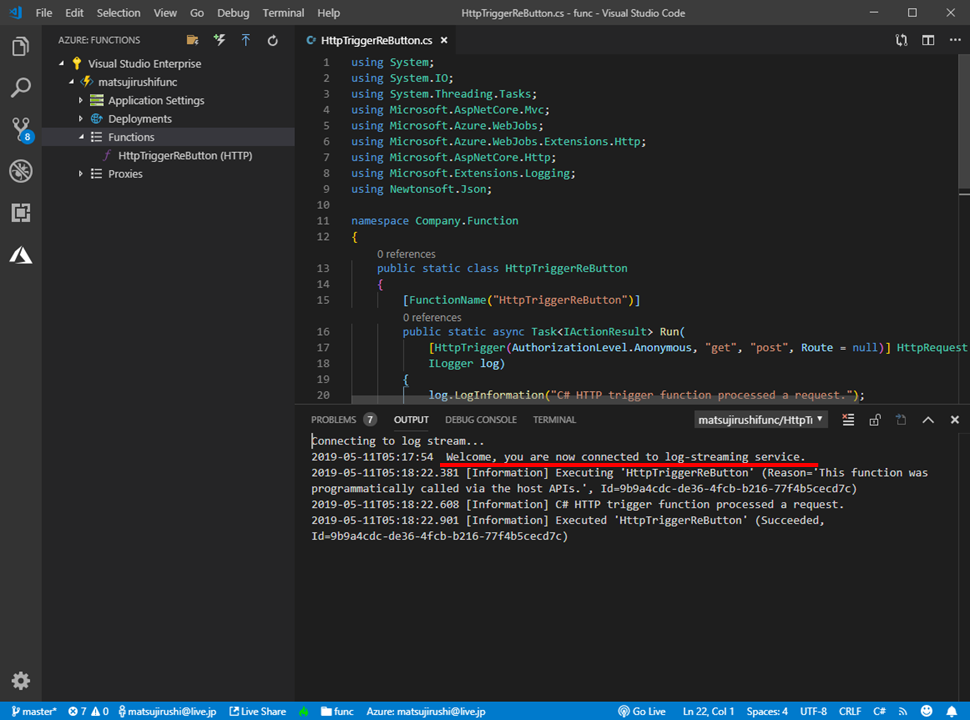Open the Selection menu

[x=118, y=13]
